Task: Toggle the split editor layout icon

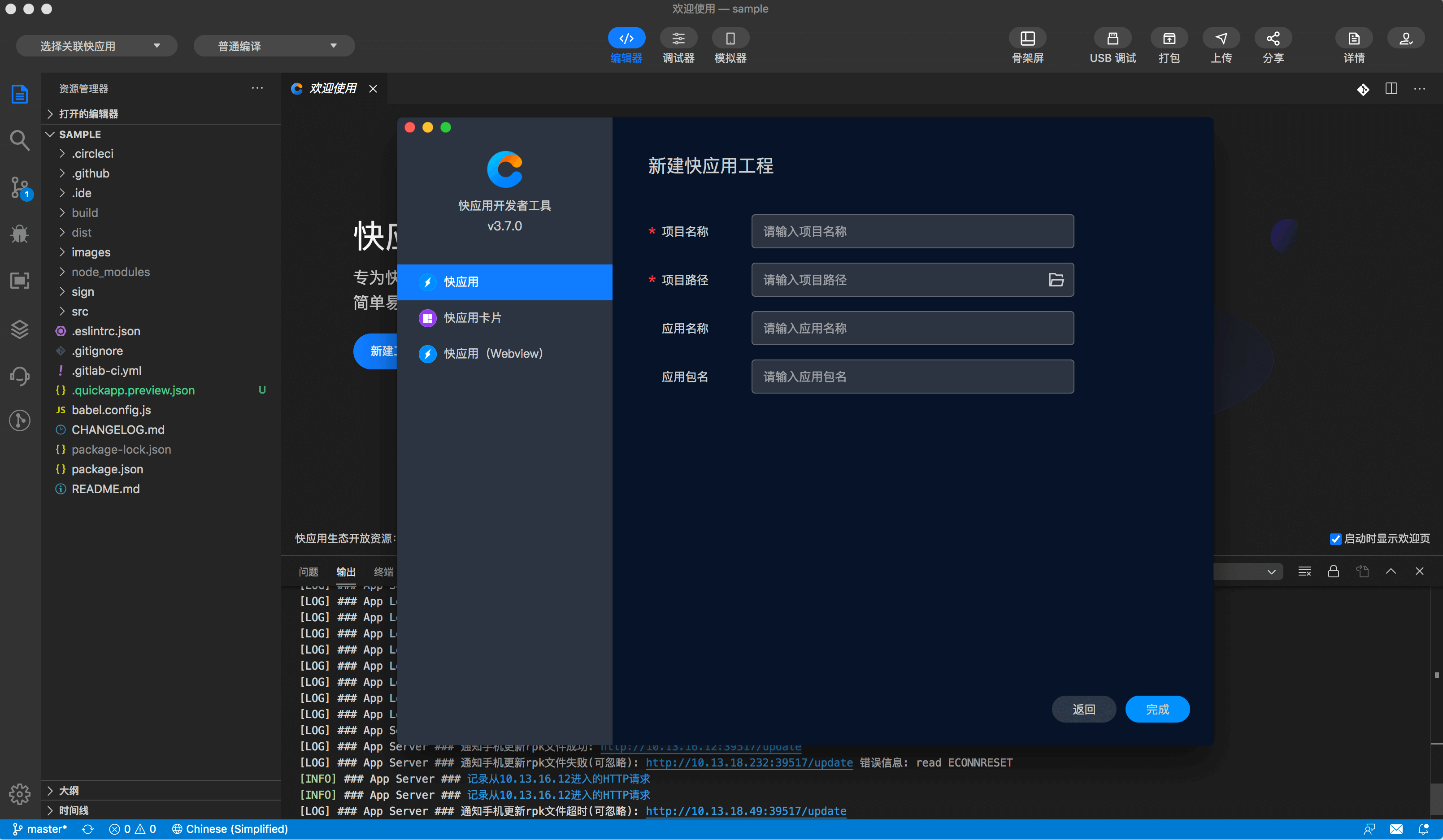Action: click(1391, 89)
